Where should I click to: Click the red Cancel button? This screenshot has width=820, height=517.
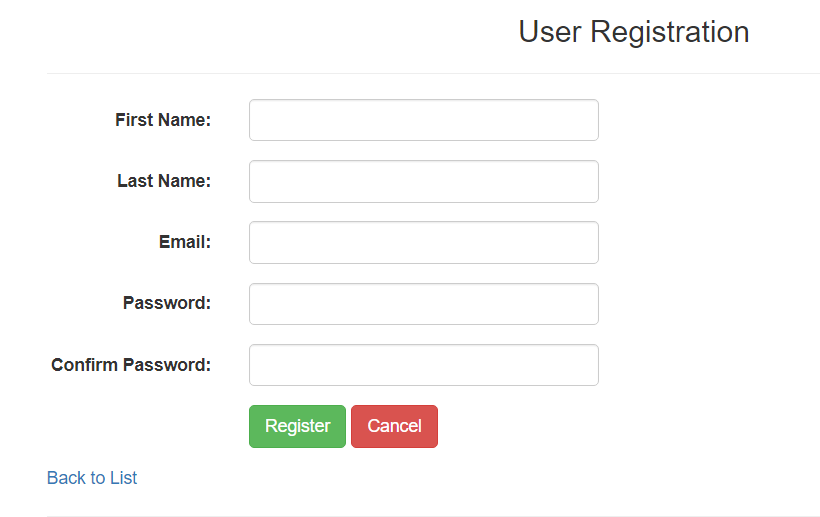point(394,426)
